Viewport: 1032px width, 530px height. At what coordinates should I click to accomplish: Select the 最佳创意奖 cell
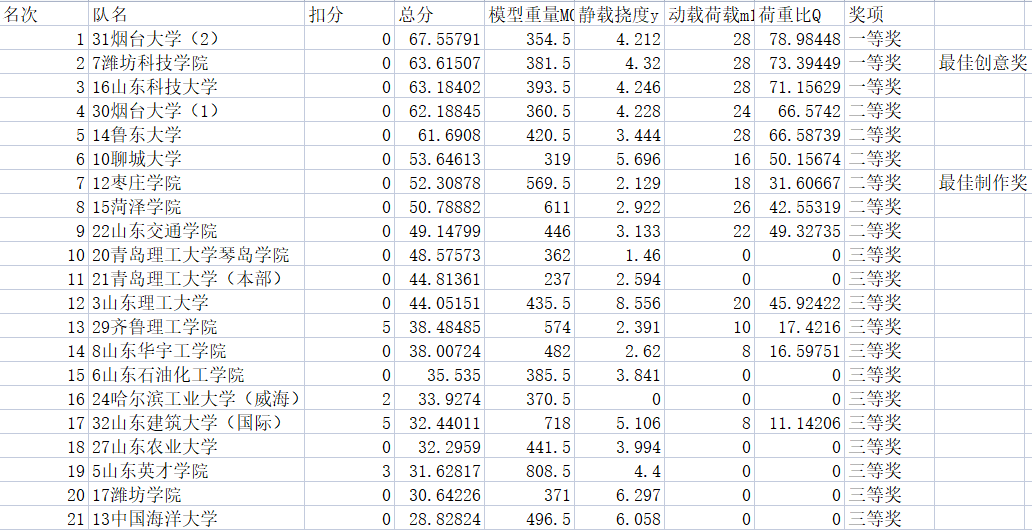982,63
